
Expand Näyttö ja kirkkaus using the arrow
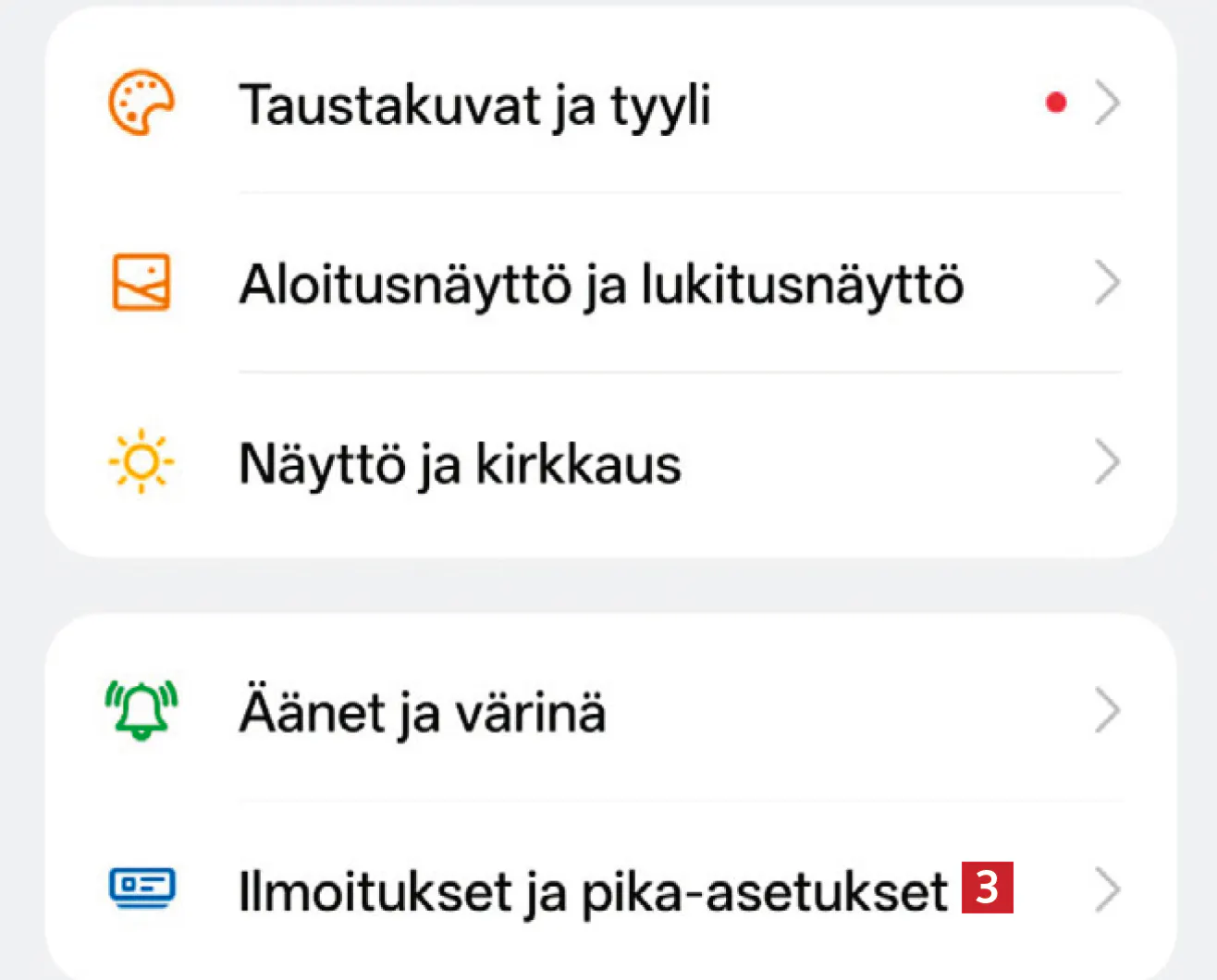click(1107, 461)
